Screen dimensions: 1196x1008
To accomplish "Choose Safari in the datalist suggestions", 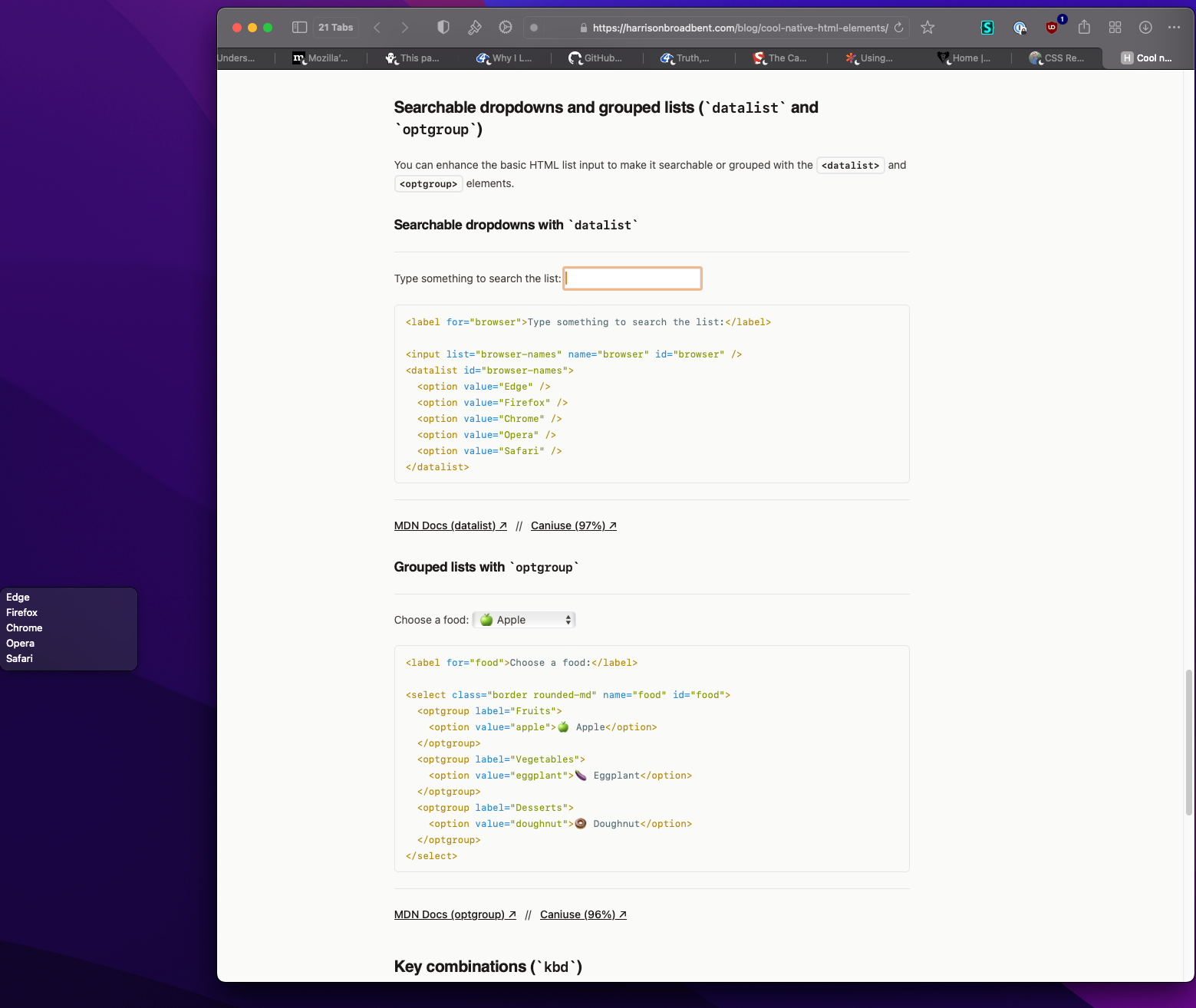I will pos(20,658).
